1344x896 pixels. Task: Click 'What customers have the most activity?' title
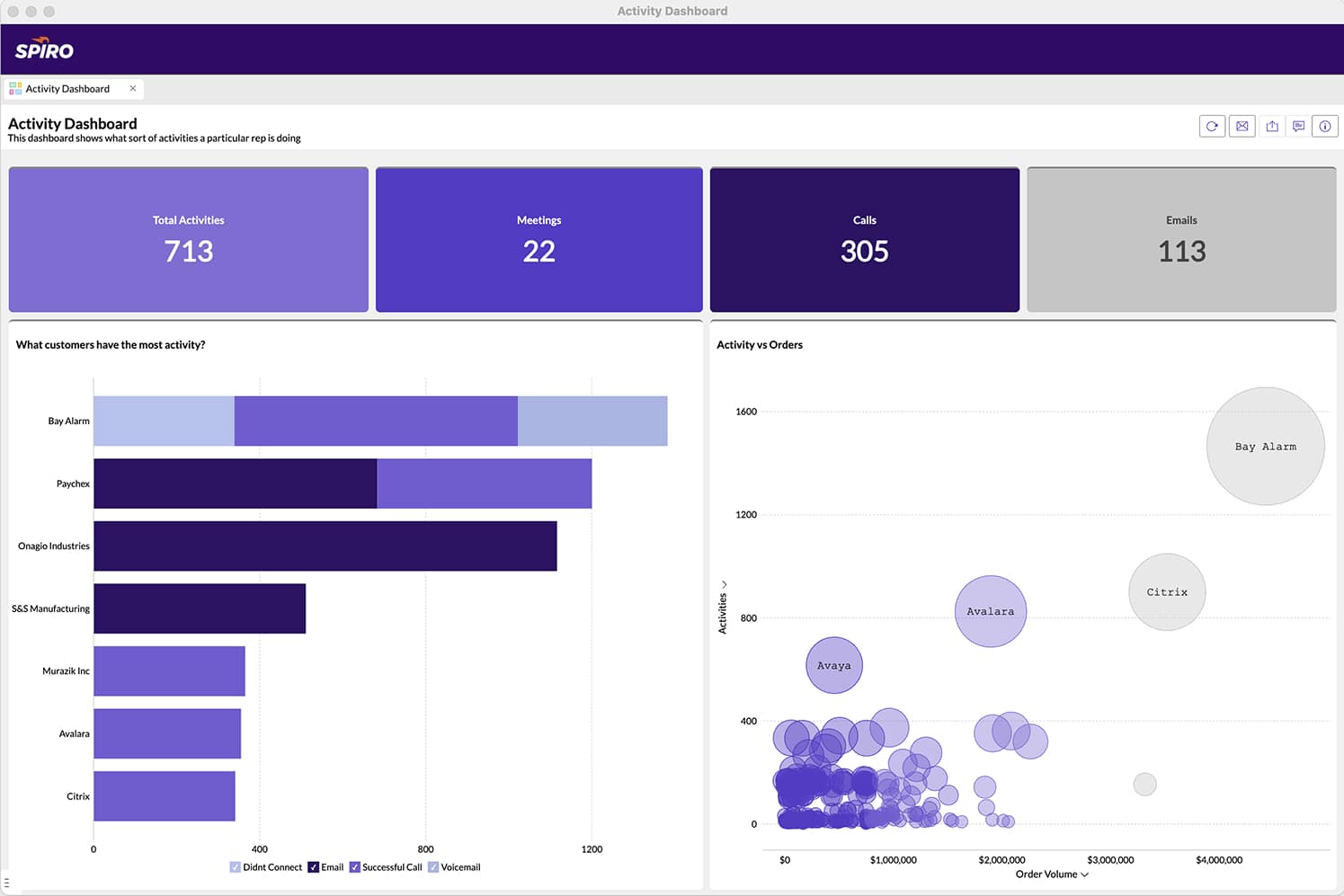click(111, 345)
